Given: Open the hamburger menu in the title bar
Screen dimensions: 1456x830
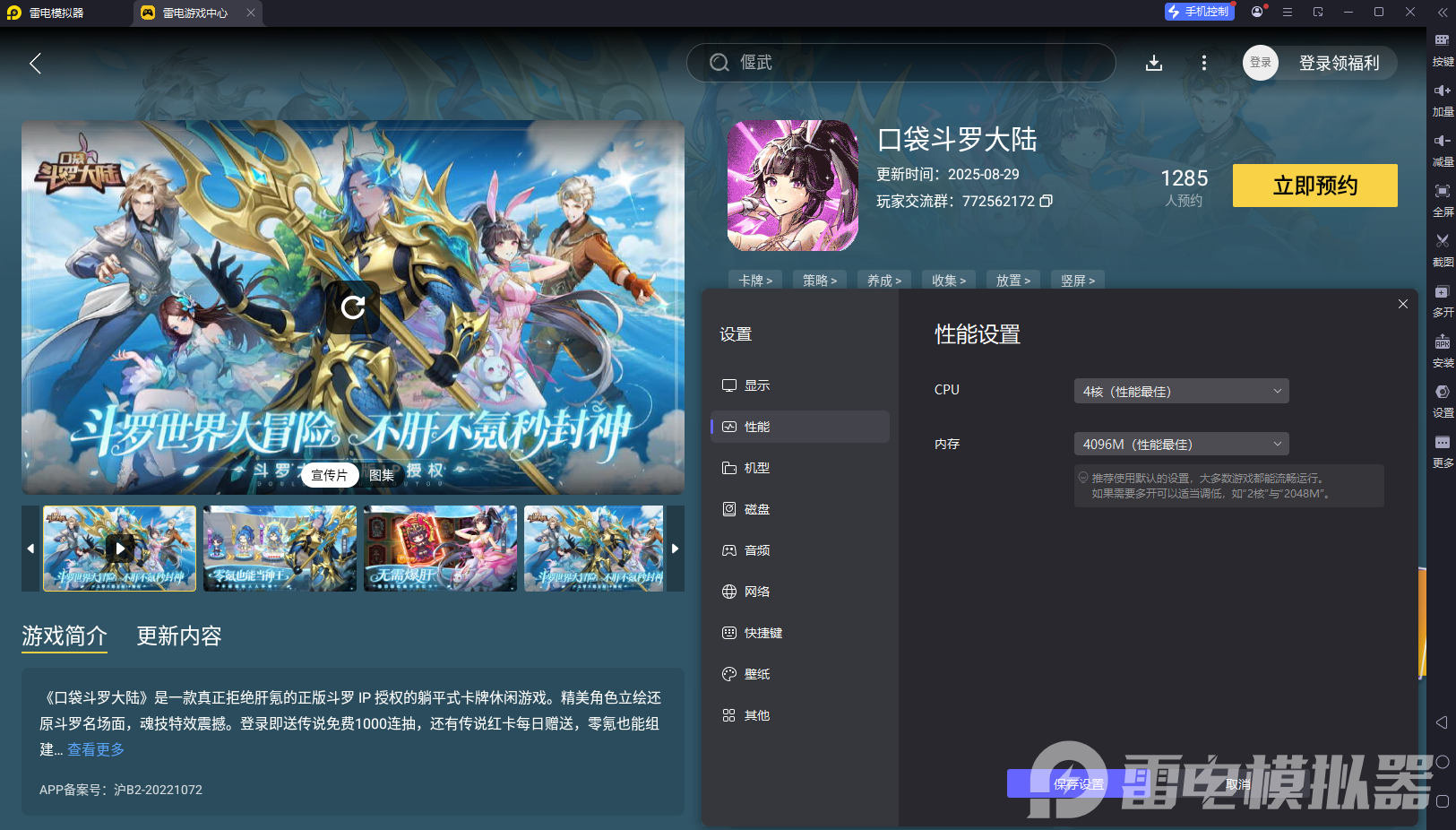Looking at the screenshot, I should click(x=1288, y=12).
